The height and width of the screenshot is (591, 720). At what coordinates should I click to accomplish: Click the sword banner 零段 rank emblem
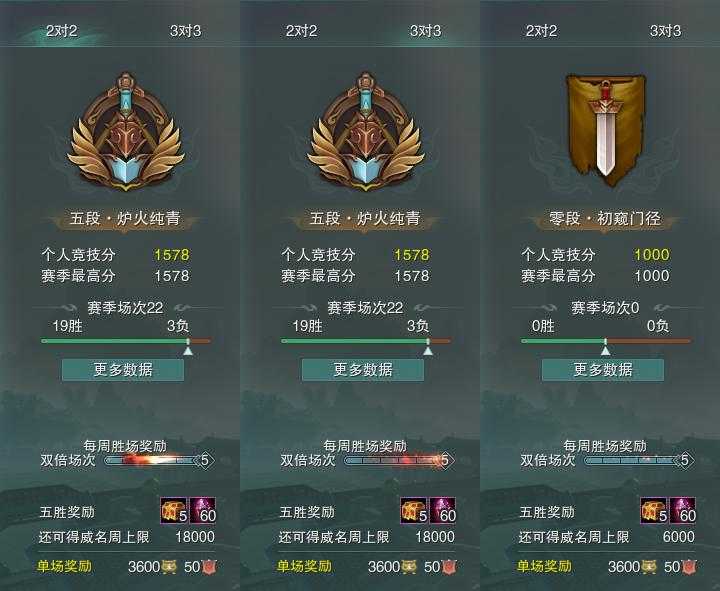tap(605, 130)
